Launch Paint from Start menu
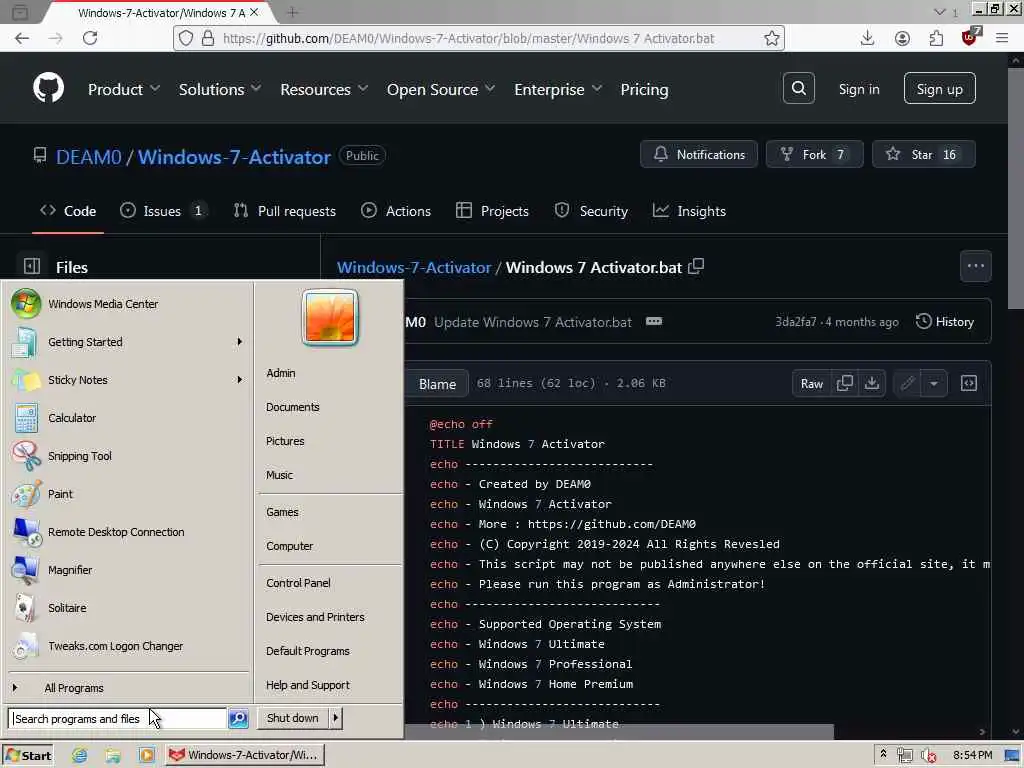 [x=126, y=494]
